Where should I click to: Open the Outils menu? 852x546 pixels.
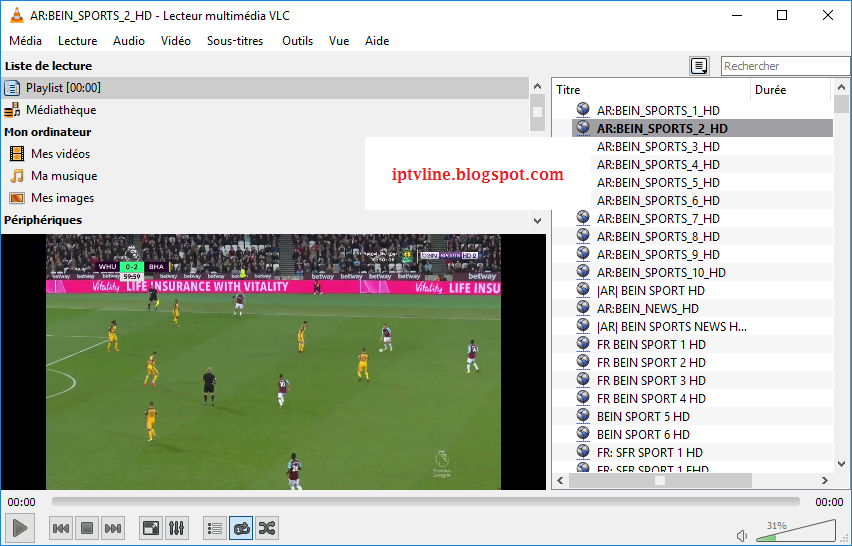297,41
